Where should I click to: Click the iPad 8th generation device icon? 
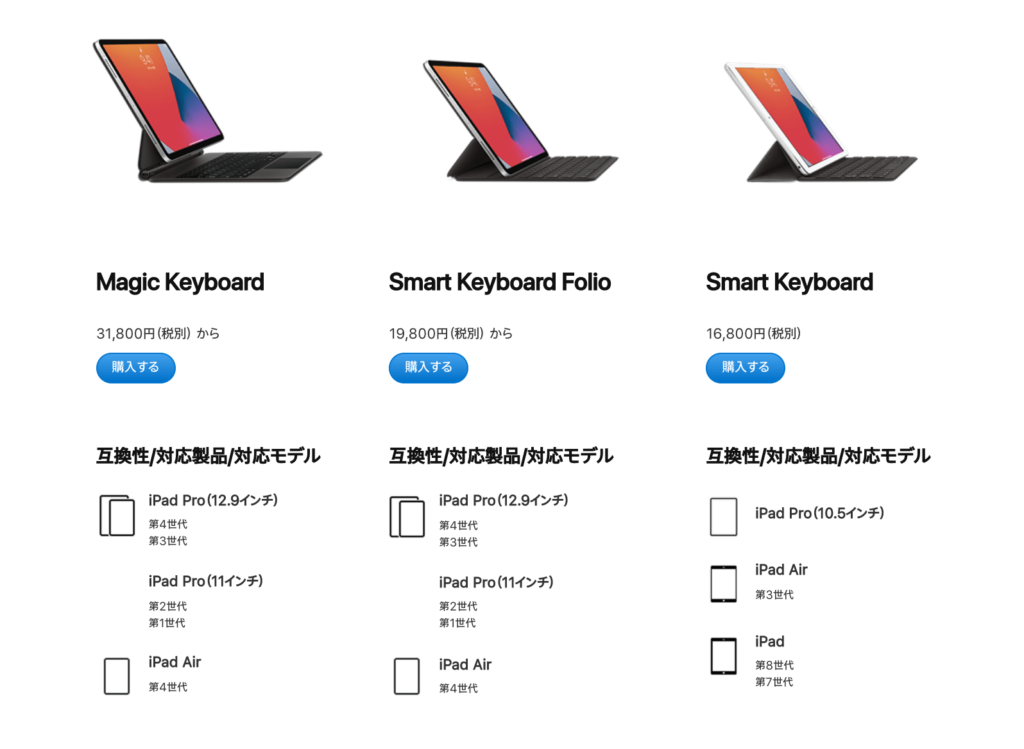click(724, 656)
